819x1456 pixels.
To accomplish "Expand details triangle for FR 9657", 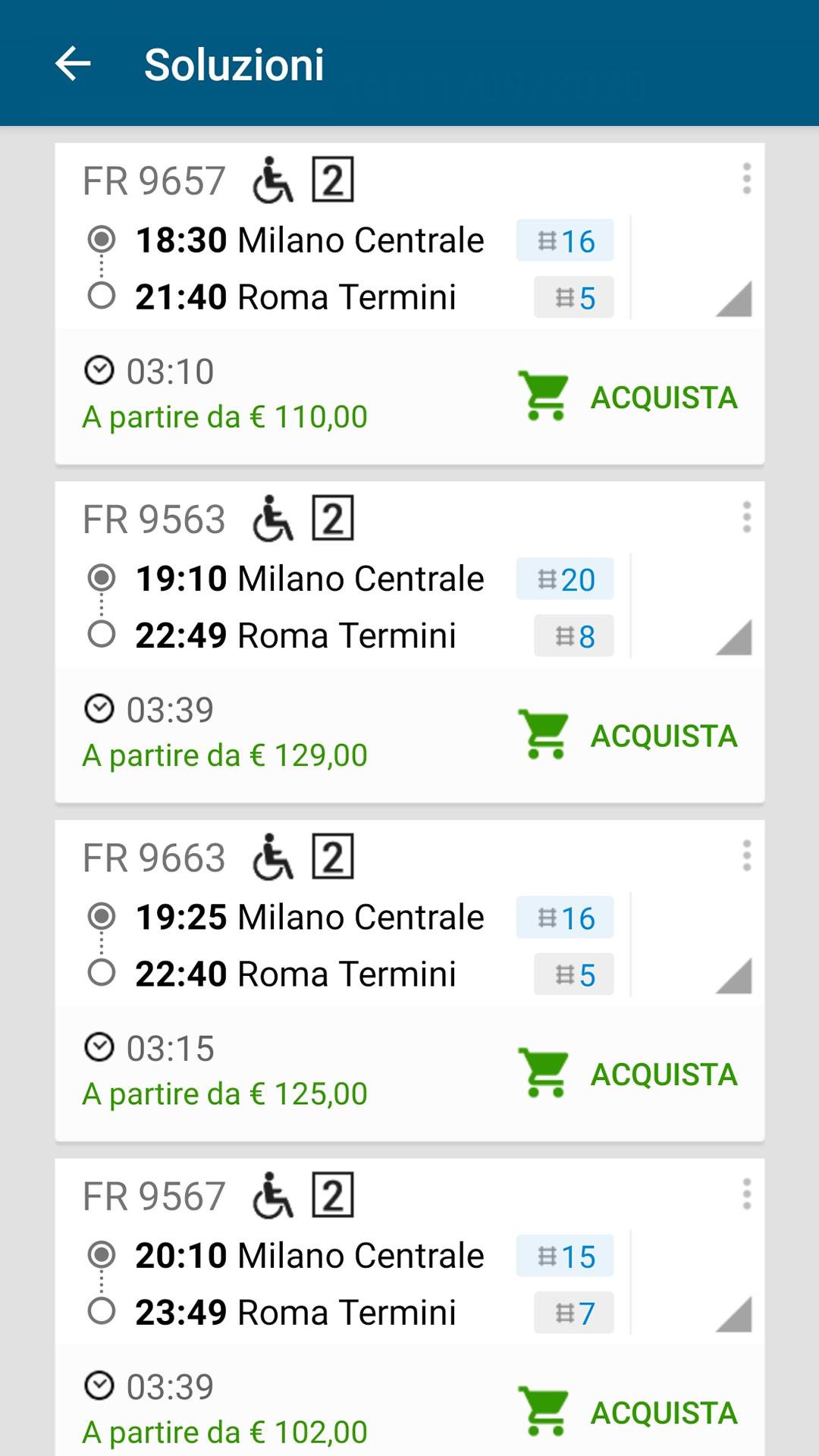I will [733, 299].
